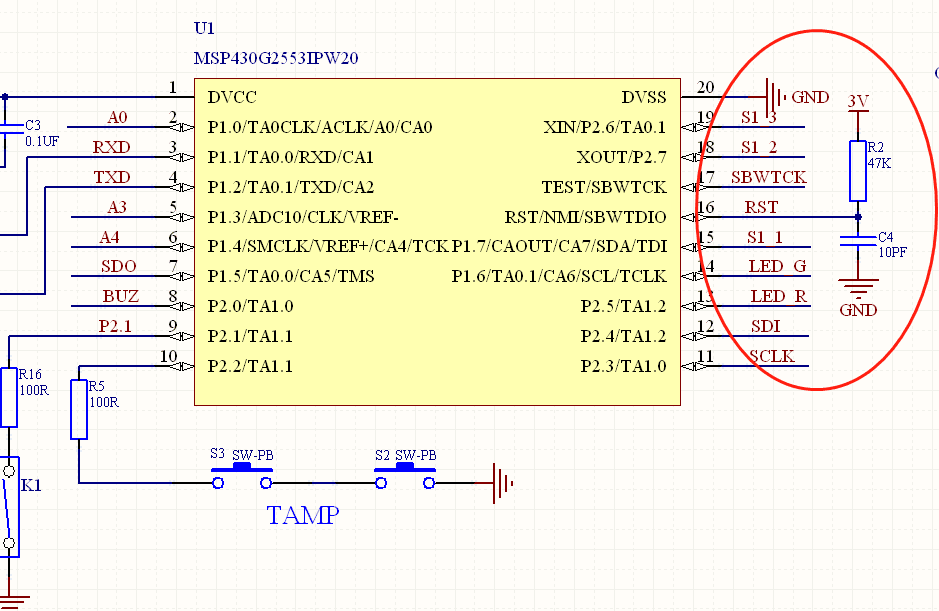The width and height of the screenshot is (939, 611).
Task: Select the S2 pushbutton switch symbol
Action: click(x=405, y=476)
